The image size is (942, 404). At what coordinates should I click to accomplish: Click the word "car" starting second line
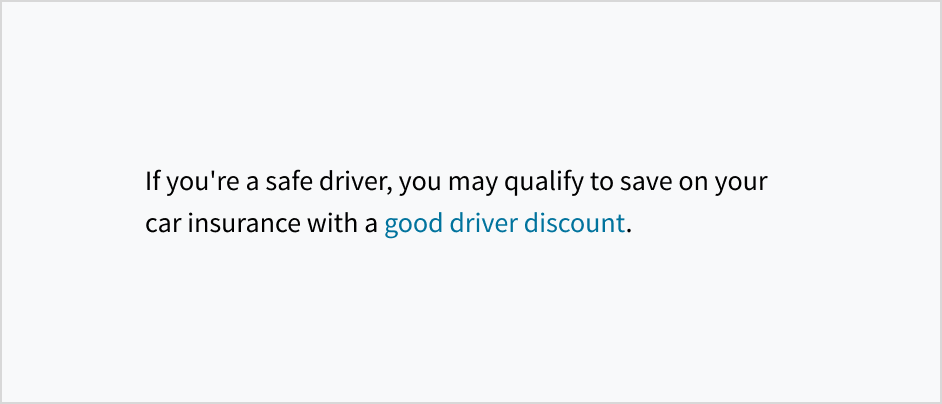(x=162, y=223)
